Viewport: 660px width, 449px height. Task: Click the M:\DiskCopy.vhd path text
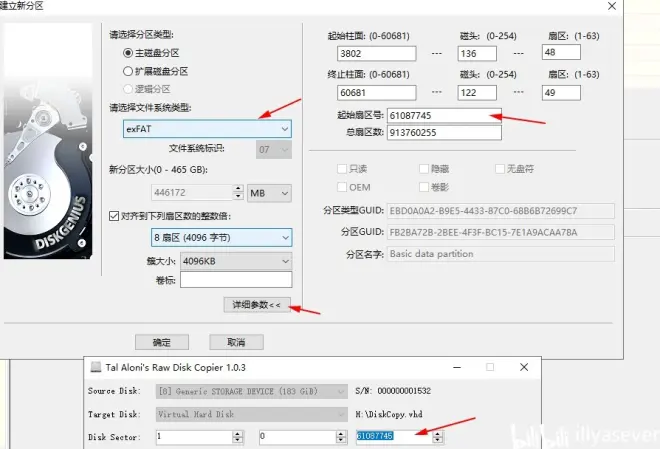tap(389, 414)
